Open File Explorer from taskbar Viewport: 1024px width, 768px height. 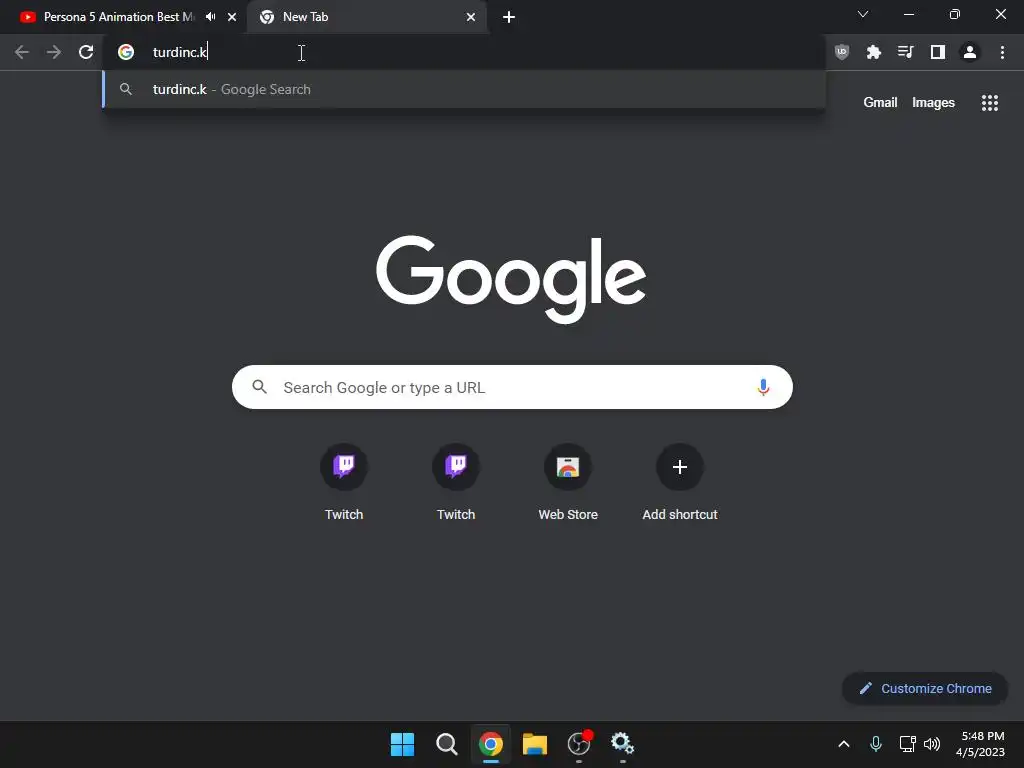[x=535, y=744]
